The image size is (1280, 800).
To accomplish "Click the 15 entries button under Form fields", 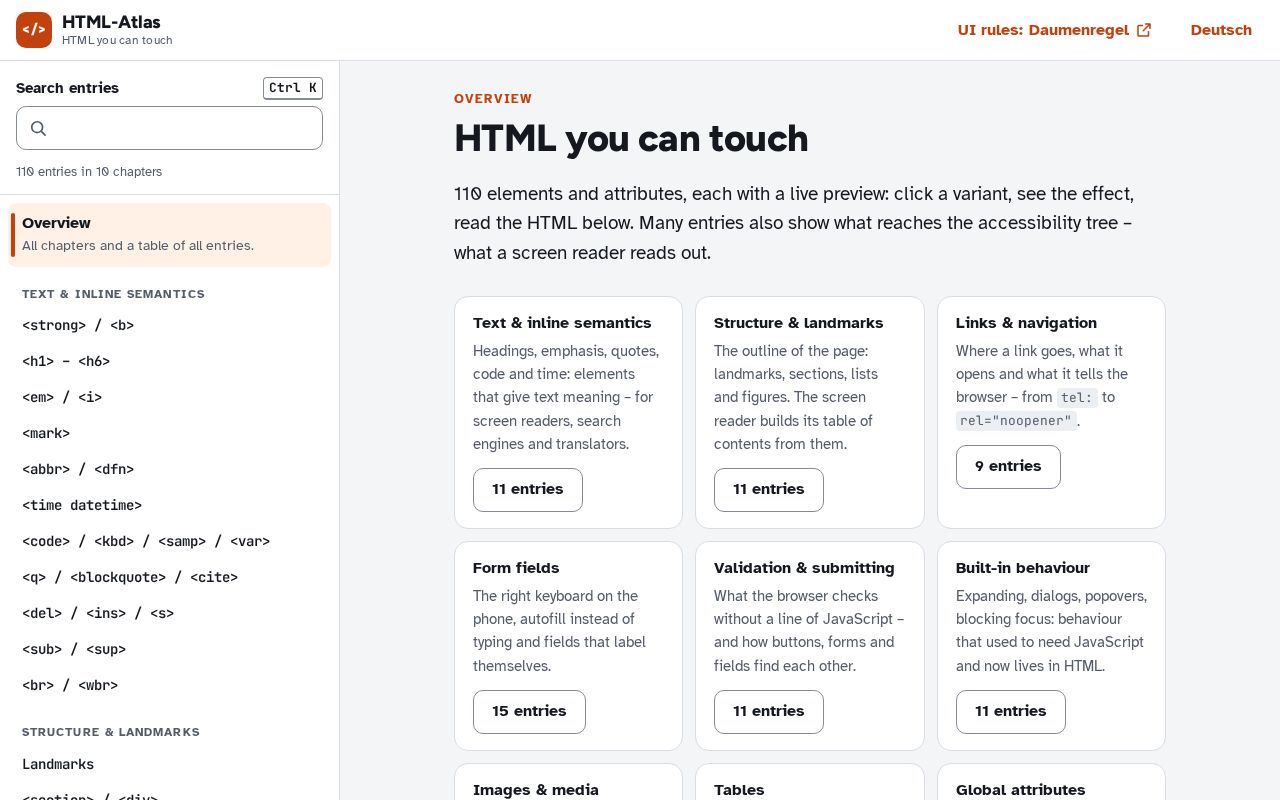I will (x=529, y=712).
